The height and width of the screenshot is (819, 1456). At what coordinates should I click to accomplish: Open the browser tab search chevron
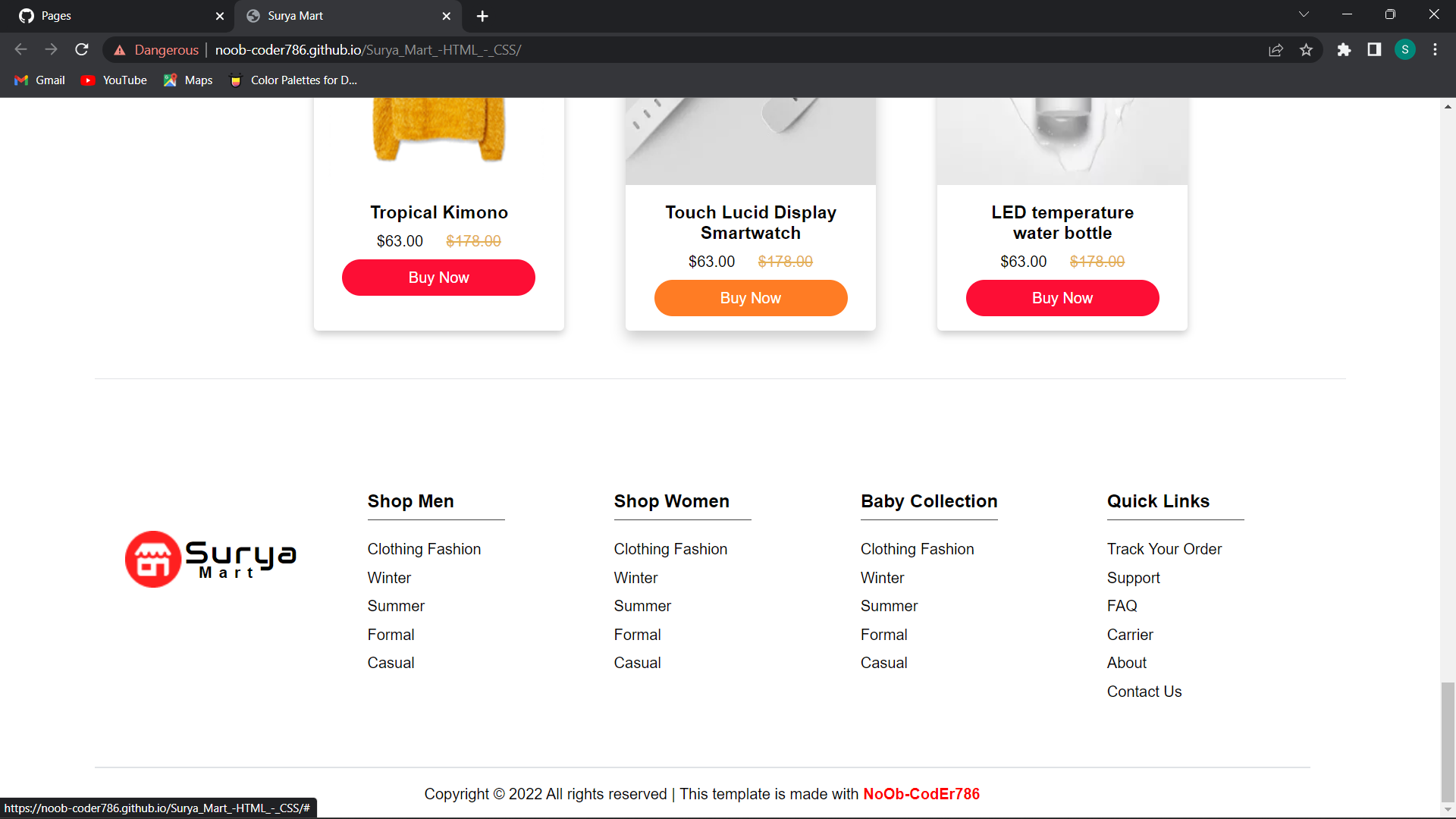(1304, 14)
